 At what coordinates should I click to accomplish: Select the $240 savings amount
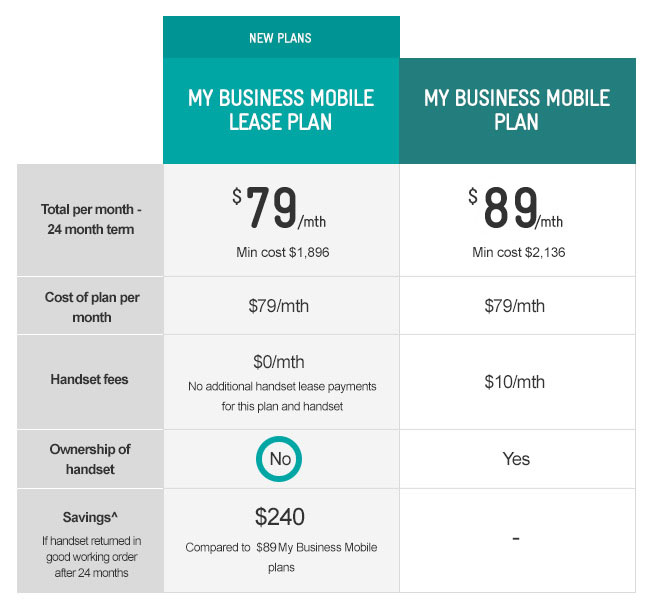point(281,517)
